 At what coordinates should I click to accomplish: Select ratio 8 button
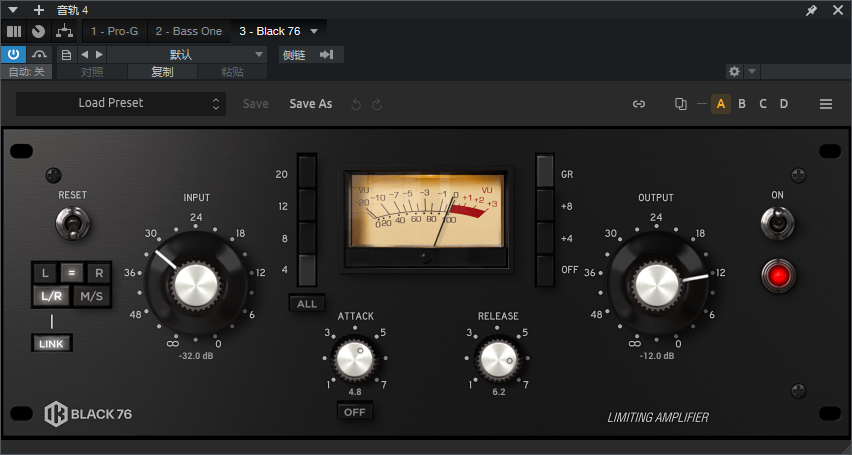pyautogui.click(x=307, y=238)
